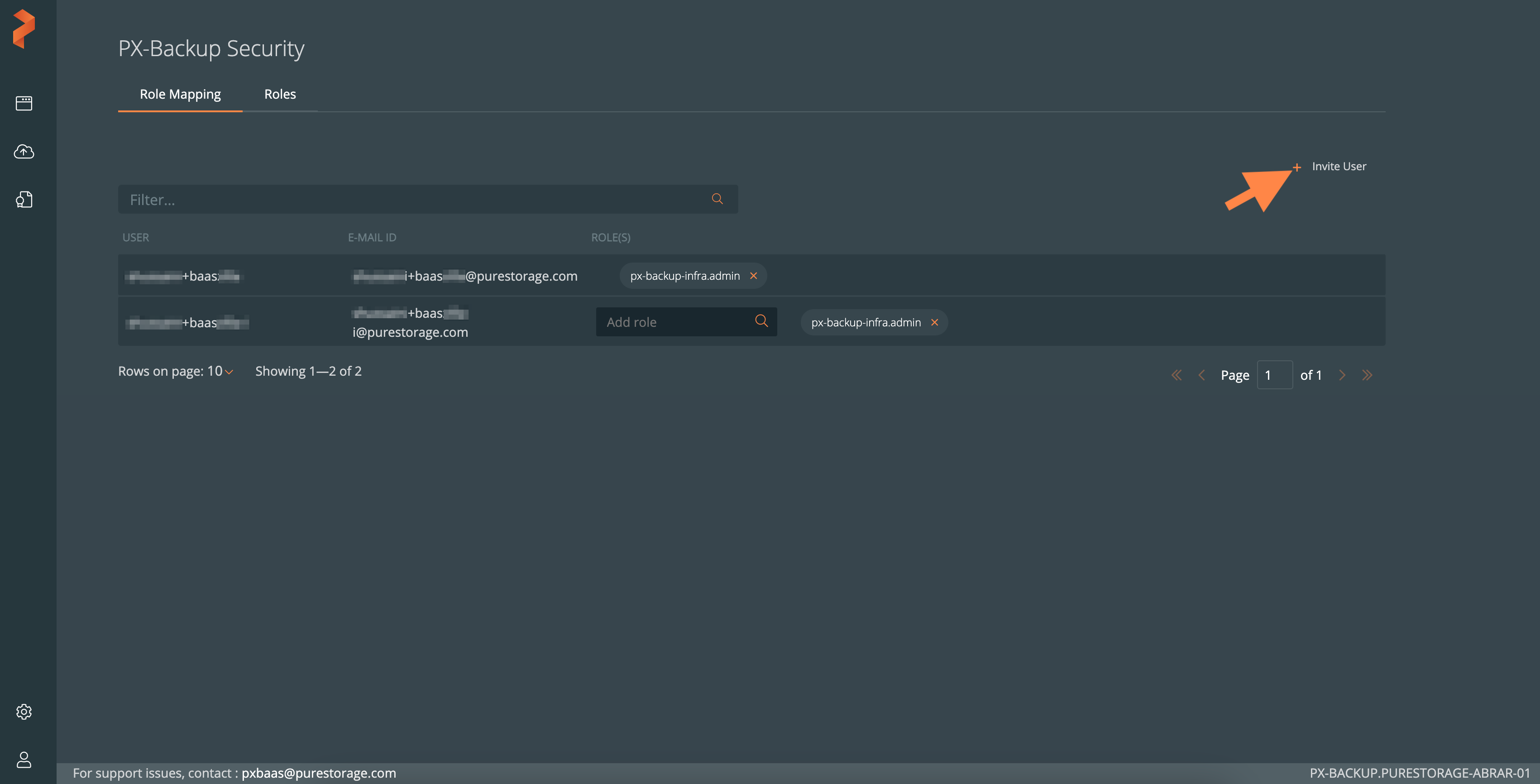Click the Filter search input field
Viewport: 1540px width, 784px height.
coord(427,198)
